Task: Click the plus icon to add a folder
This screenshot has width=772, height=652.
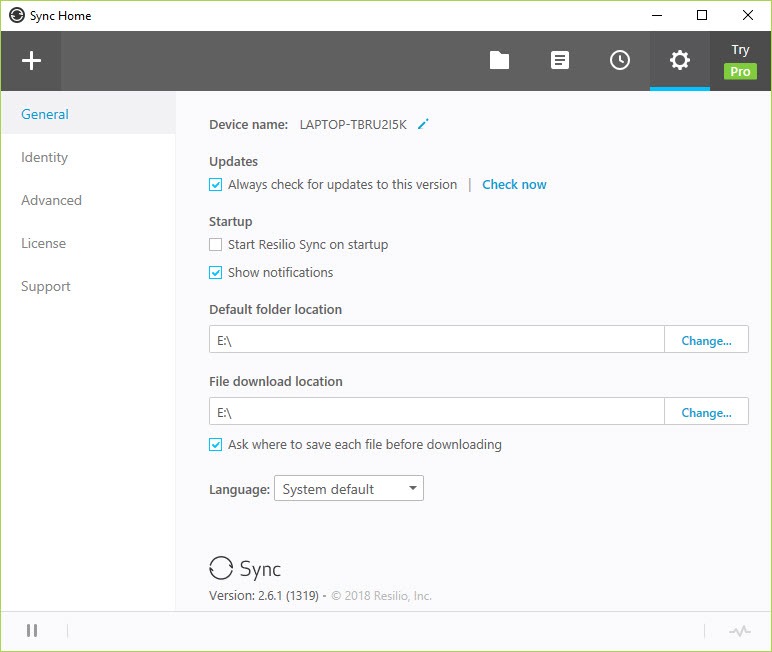Action: (31, 61)
